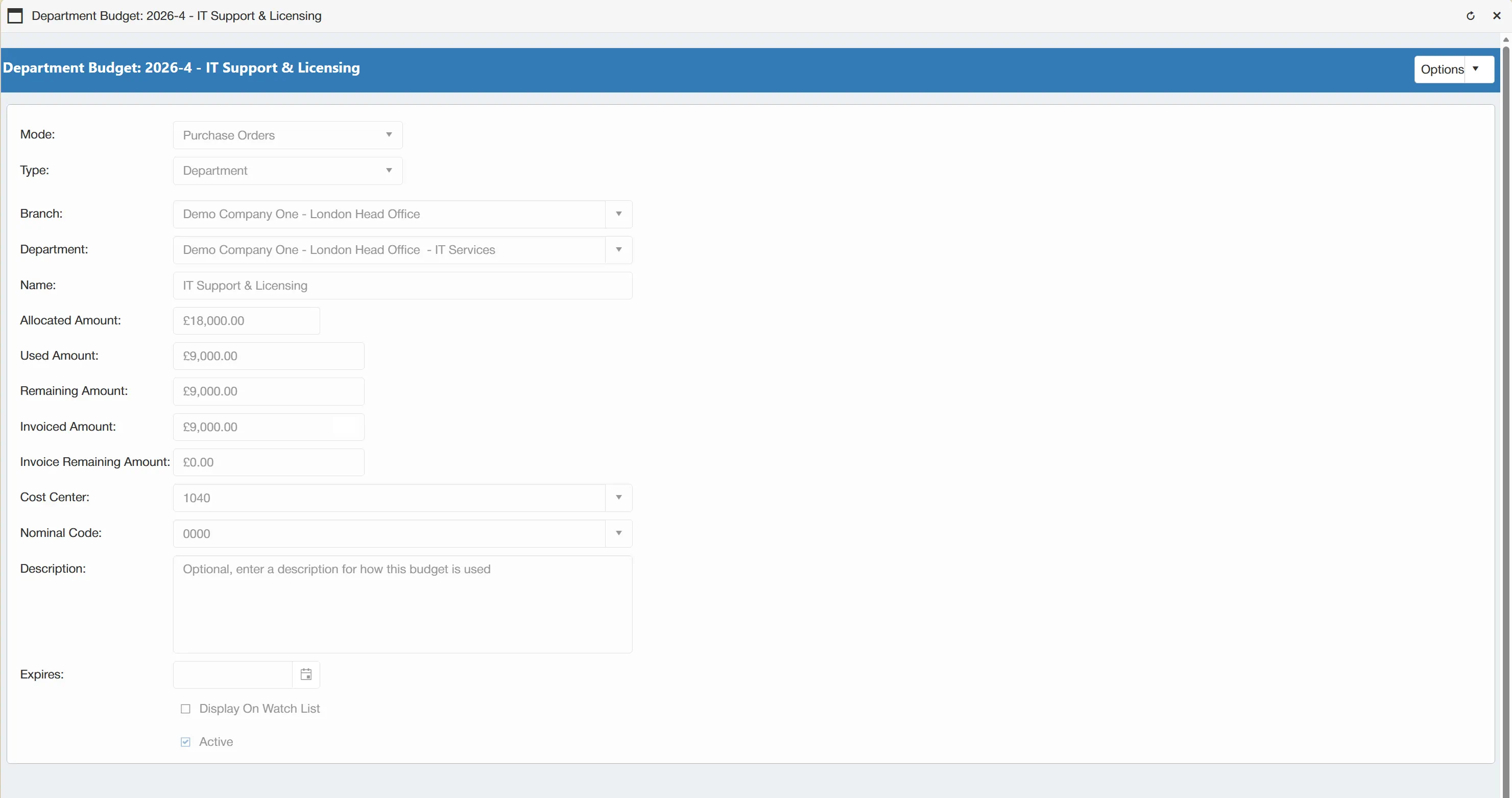Click the Invoice Remaining Amount field £0.00

pyautogui.click(x=269, y=462)
